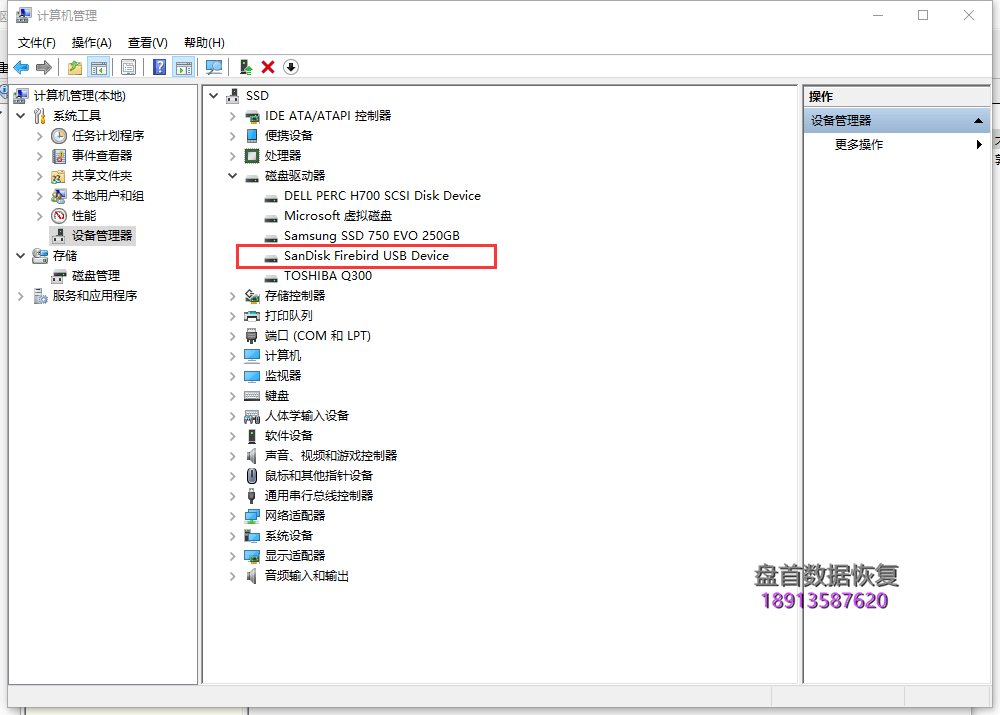
Task: Click the 声音、视频和游戏控制器 speaker icon
Action: 252,456
